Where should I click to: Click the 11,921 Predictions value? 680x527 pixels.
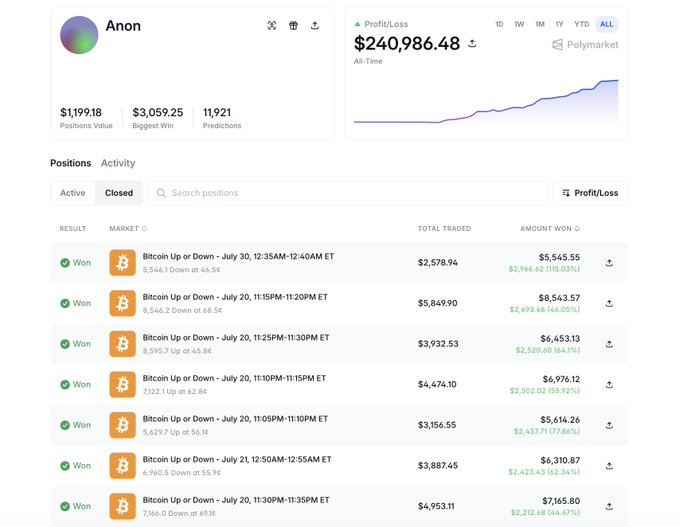217,113
